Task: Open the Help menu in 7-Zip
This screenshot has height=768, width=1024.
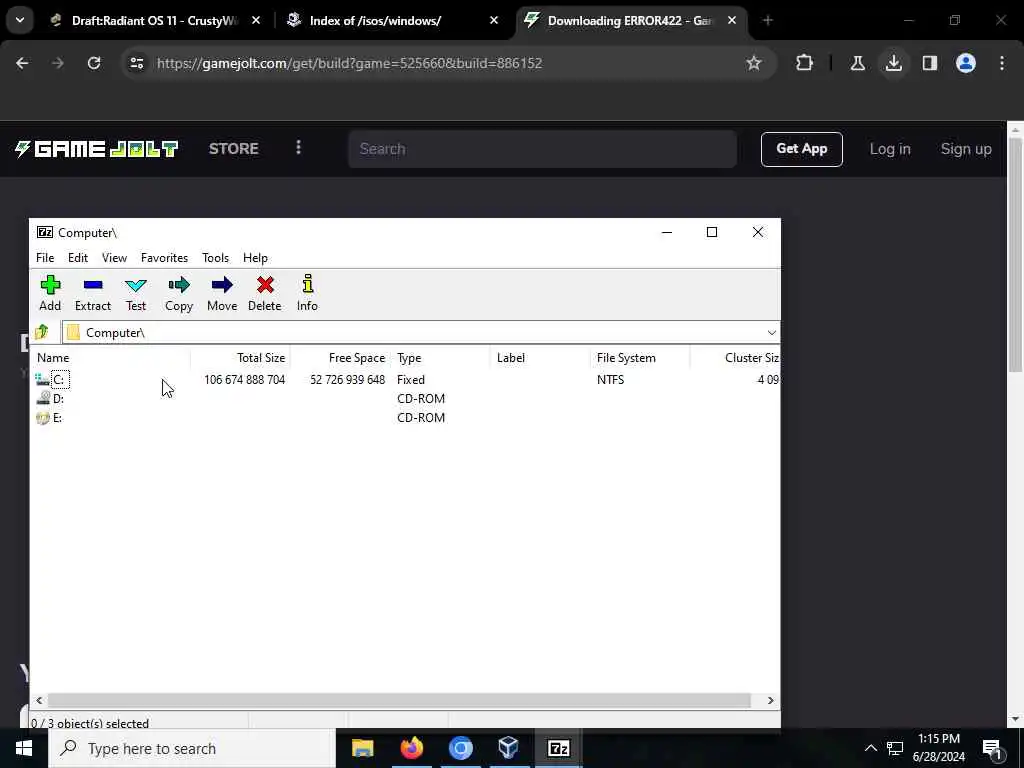Action: point(255,258)
